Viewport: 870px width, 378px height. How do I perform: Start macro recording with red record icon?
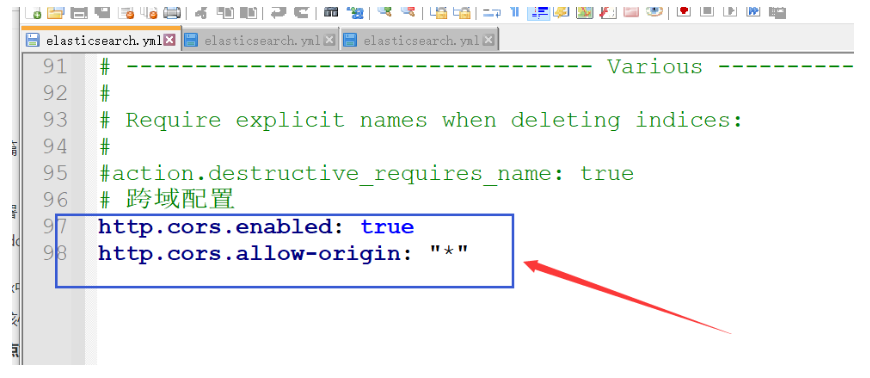684,11
